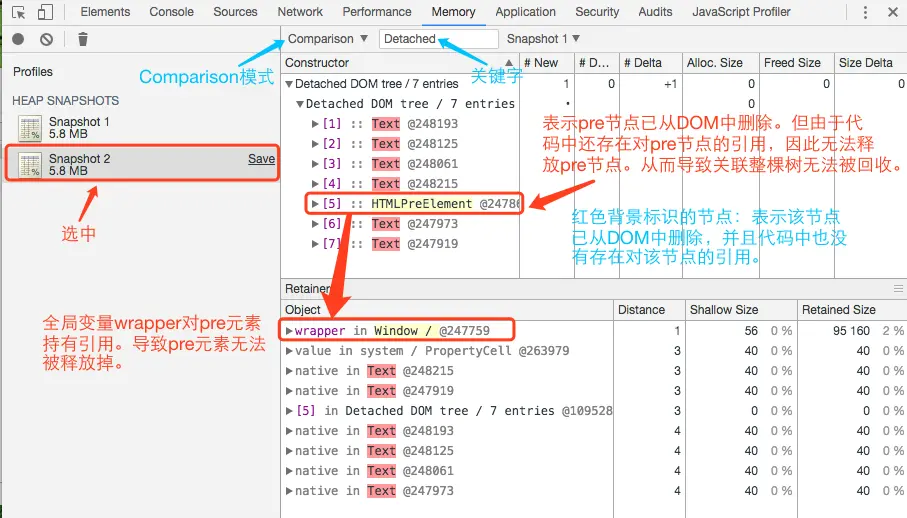
Task: Close the DevTools panel
Action: point(893,12)
